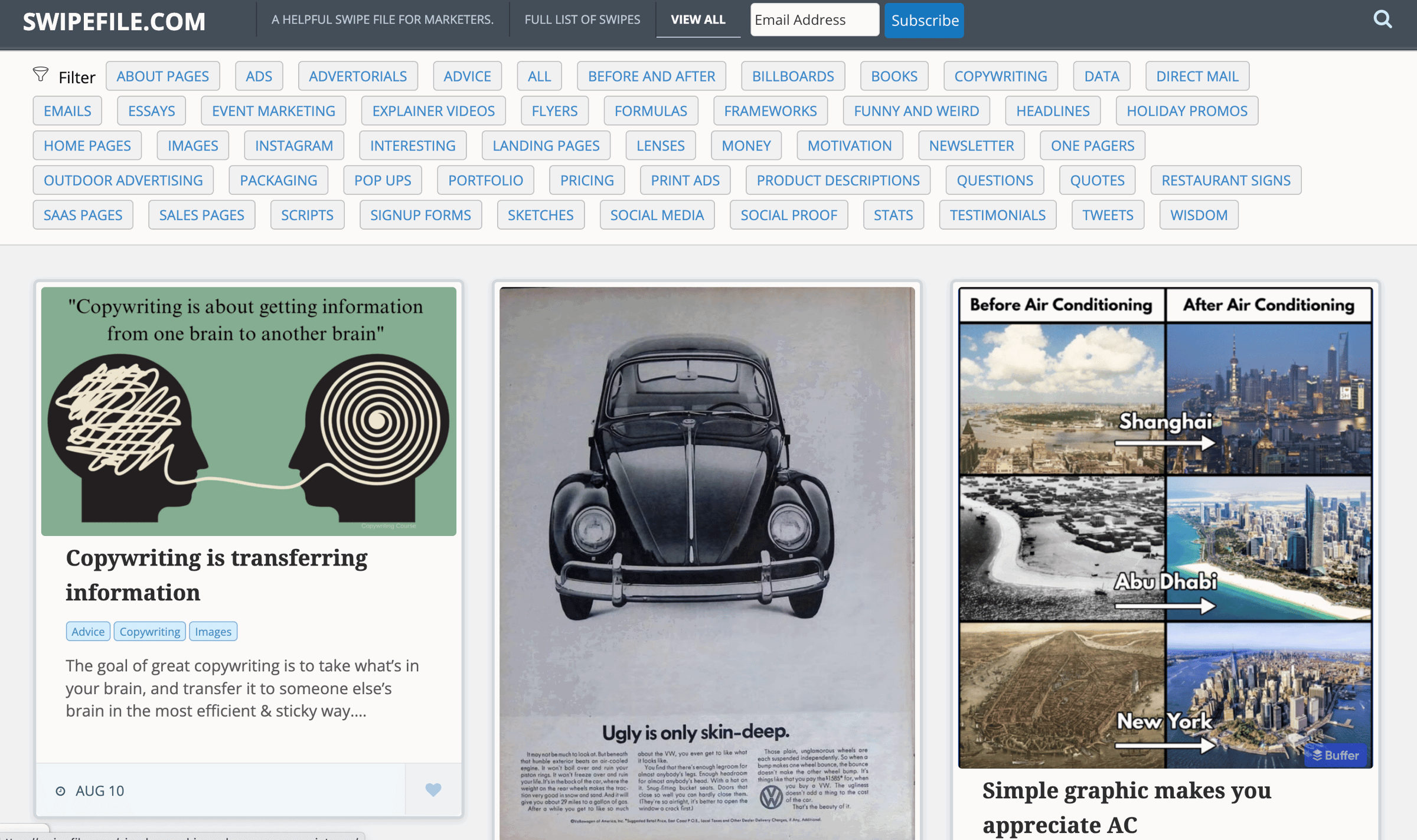Screen dimensions: 1417x840
Task: Filter by Ads category
Action: tap(259, 76)
